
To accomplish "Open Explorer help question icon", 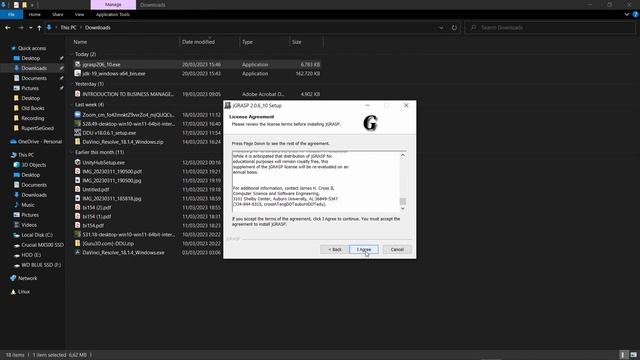I will 636,14.
